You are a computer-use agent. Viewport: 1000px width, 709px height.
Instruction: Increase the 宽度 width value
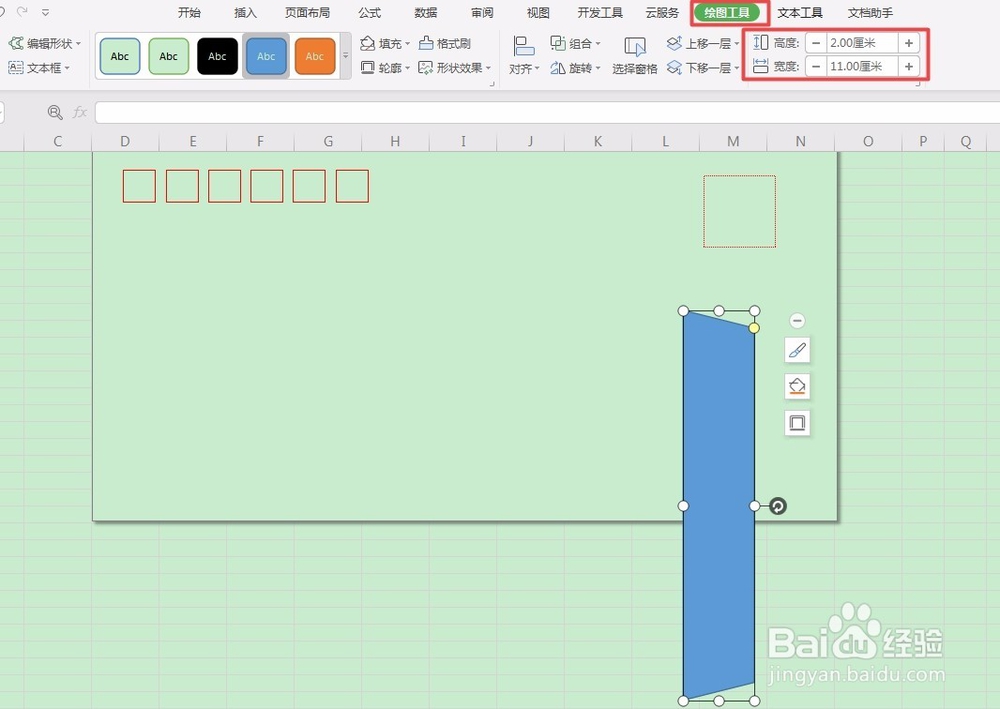tap(909, 66)
